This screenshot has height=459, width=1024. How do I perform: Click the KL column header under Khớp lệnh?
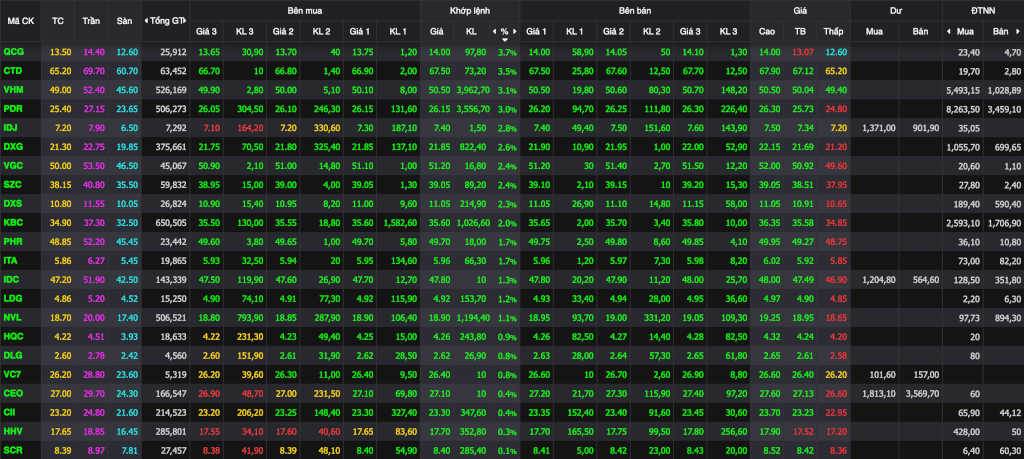pos(472,31)
